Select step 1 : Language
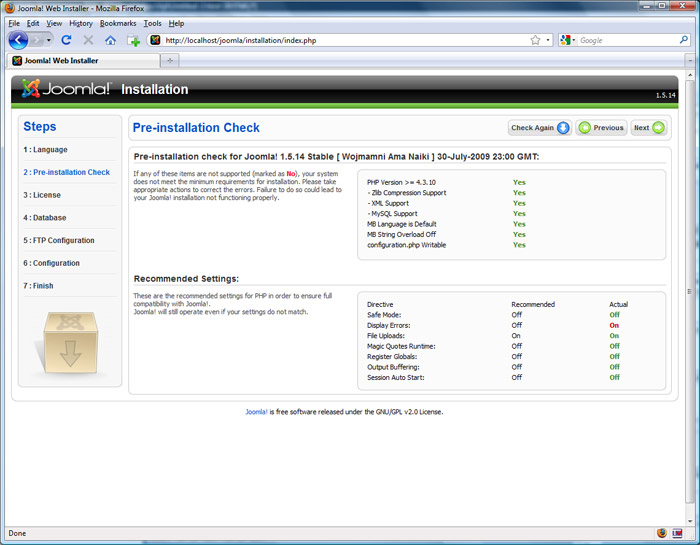Image resolution: width=700 pixels, height=545 pixels. coord(46,150)
